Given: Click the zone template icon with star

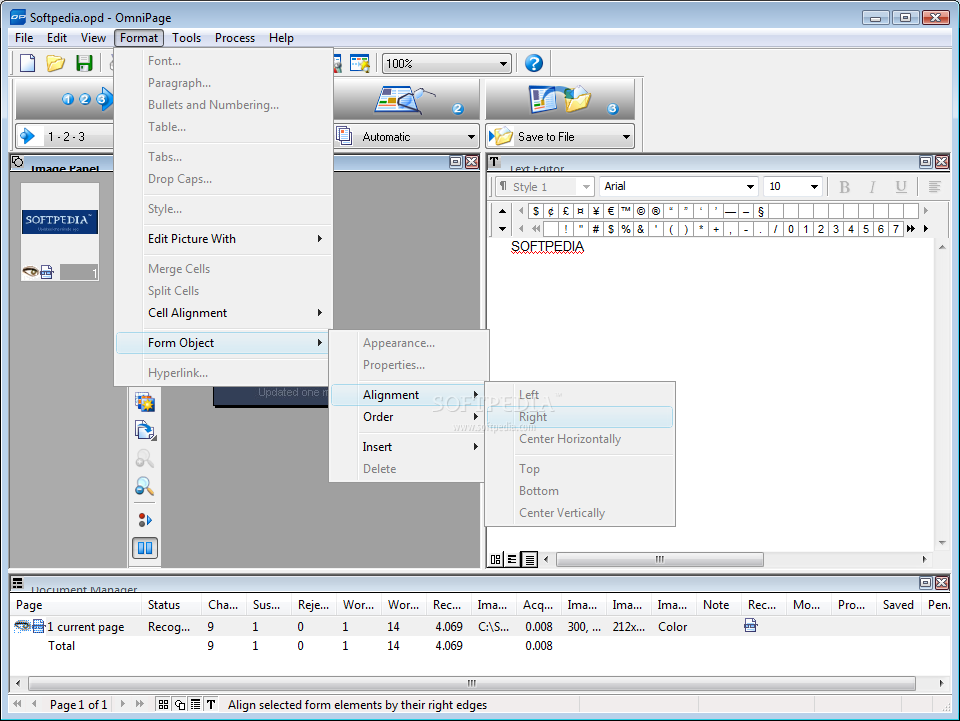Looking at the screenshot, I should click(145, 402).
